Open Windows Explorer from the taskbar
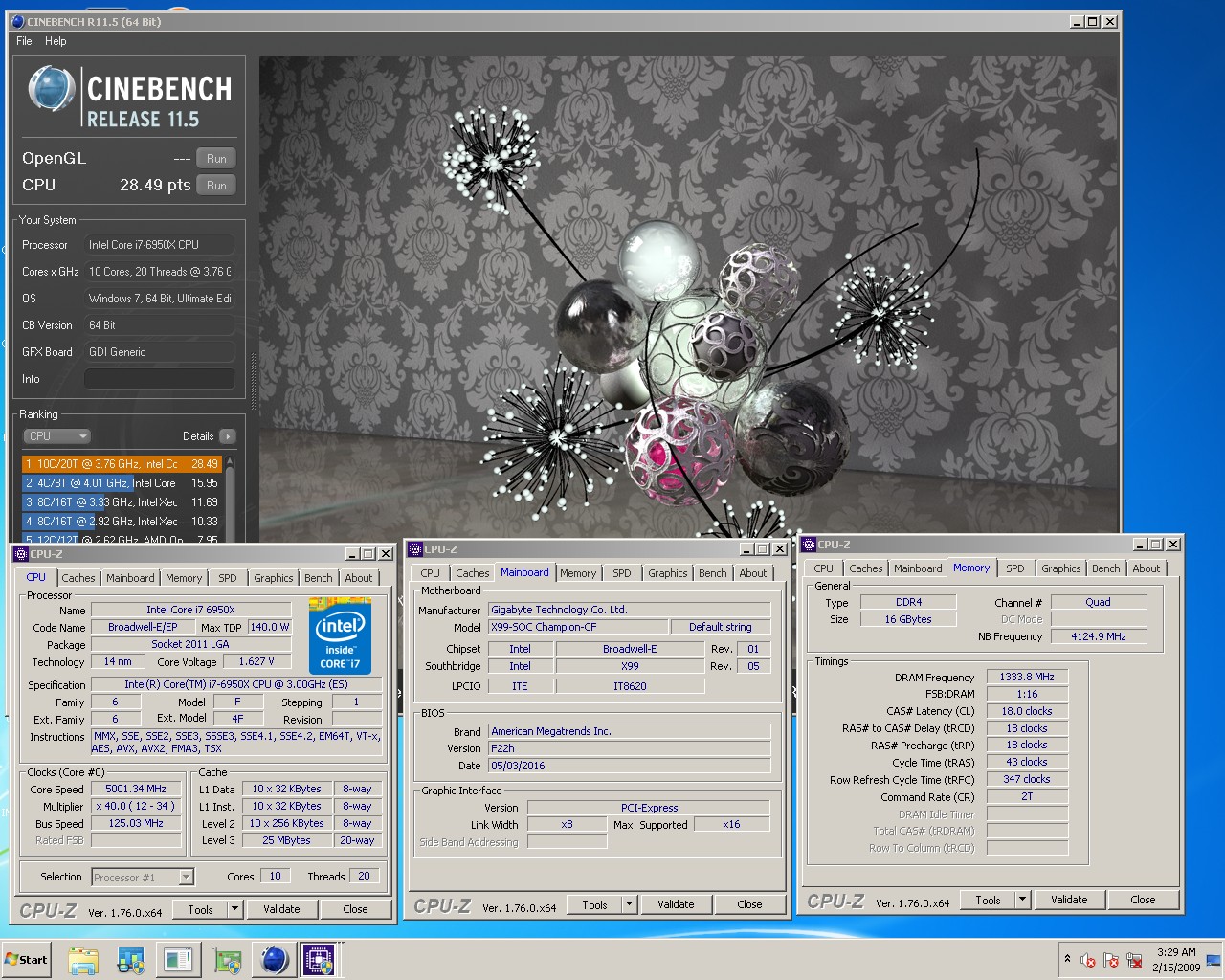The width and height of the screenshot is (1225, 980). [x=83, y=960]
